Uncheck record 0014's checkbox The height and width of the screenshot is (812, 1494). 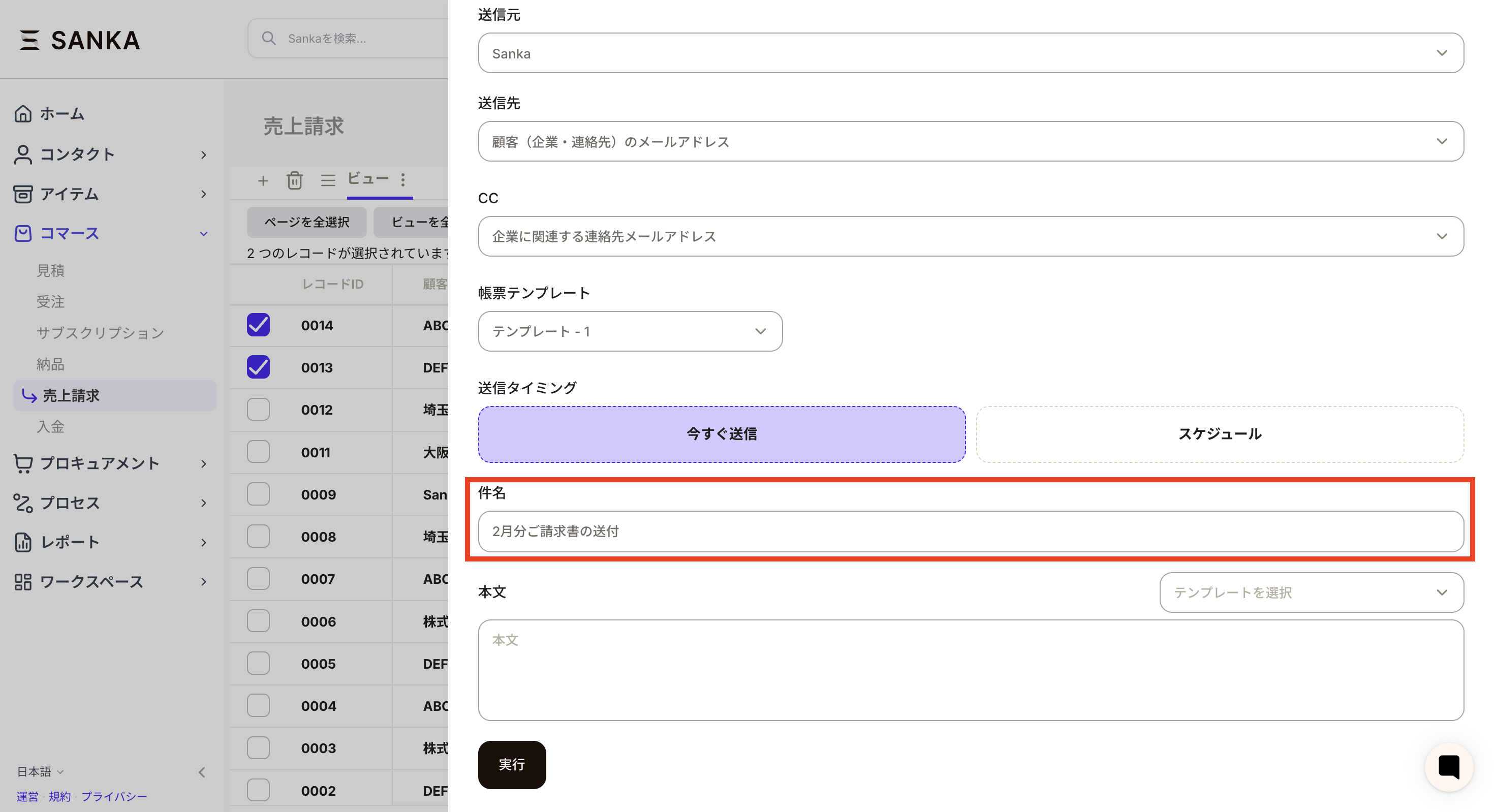(258, 325)
